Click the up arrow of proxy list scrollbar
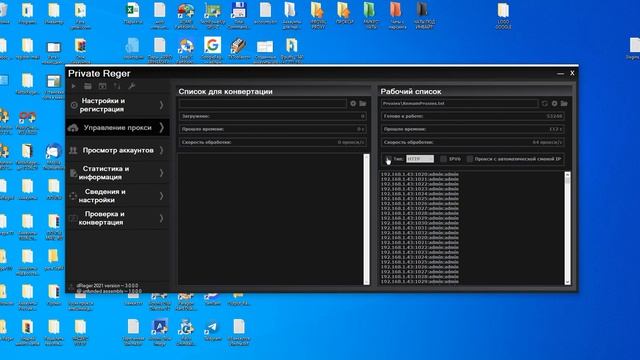 click(567, 175)
